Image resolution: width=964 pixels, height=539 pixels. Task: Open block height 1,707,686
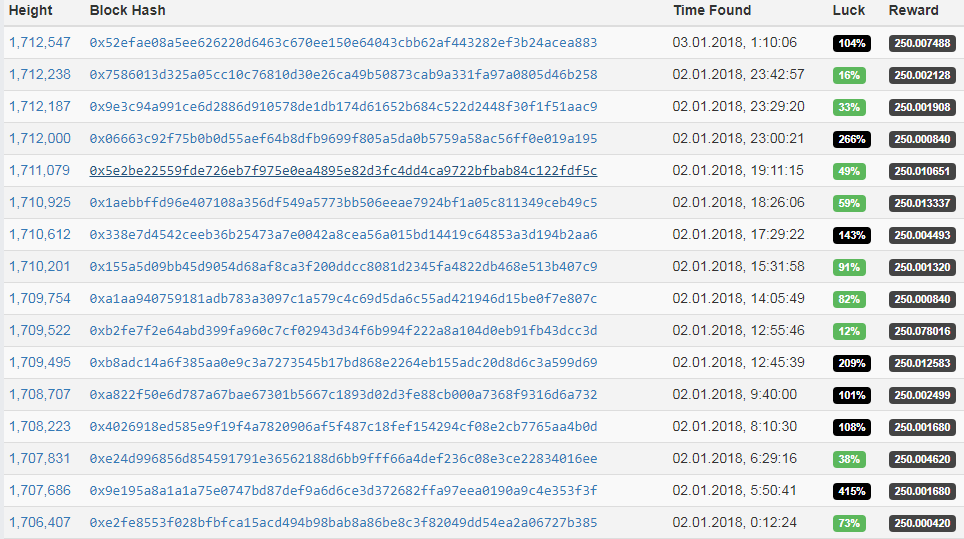(40, 491)
